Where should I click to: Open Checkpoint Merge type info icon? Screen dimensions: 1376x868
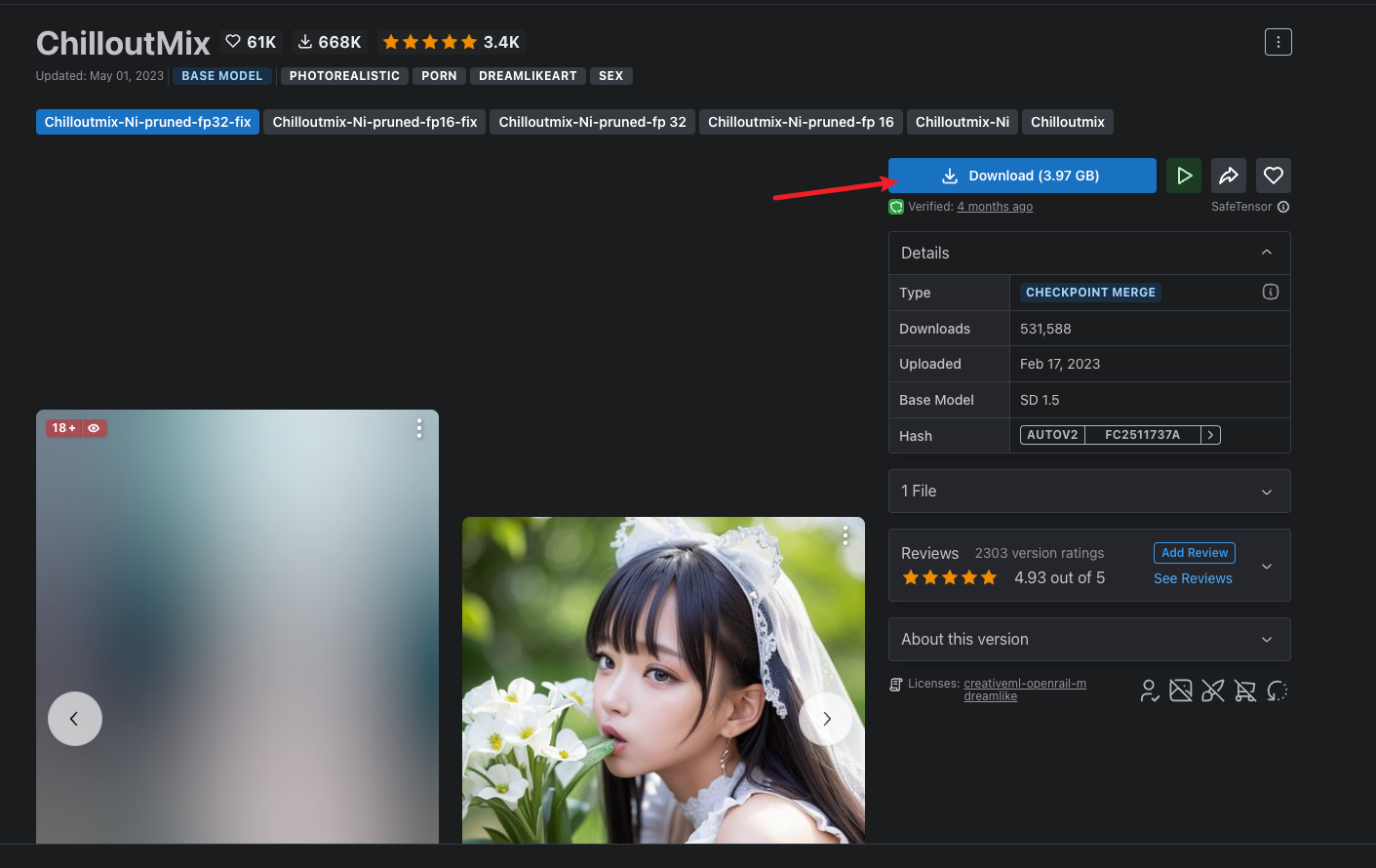[1271, 292]
